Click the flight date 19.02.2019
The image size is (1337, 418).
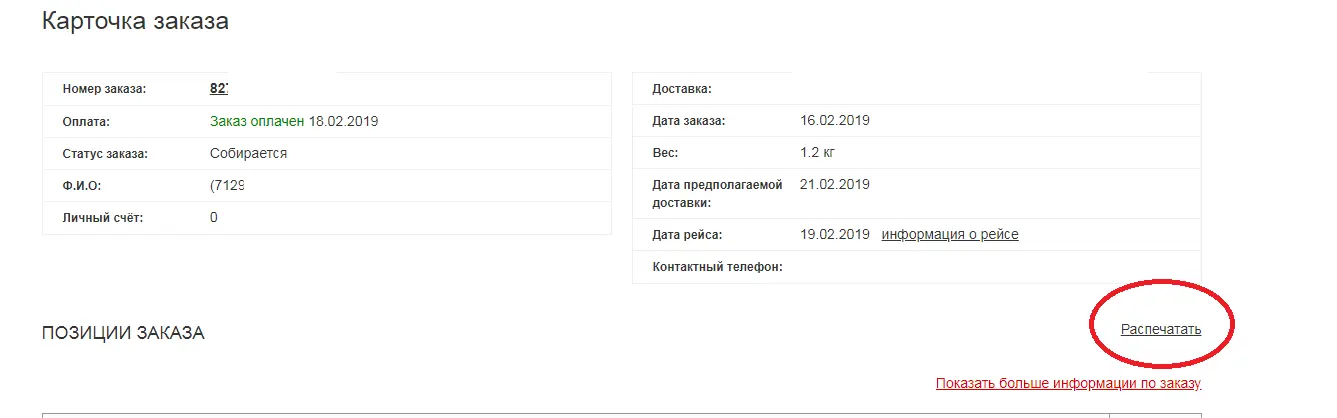[x=835, y=234]
